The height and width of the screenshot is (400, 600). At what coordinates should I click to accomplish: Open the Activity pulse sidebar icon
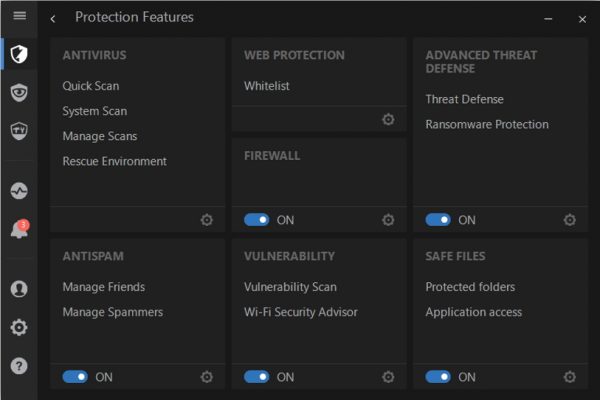pyautogui.click(x=19, y=191)
